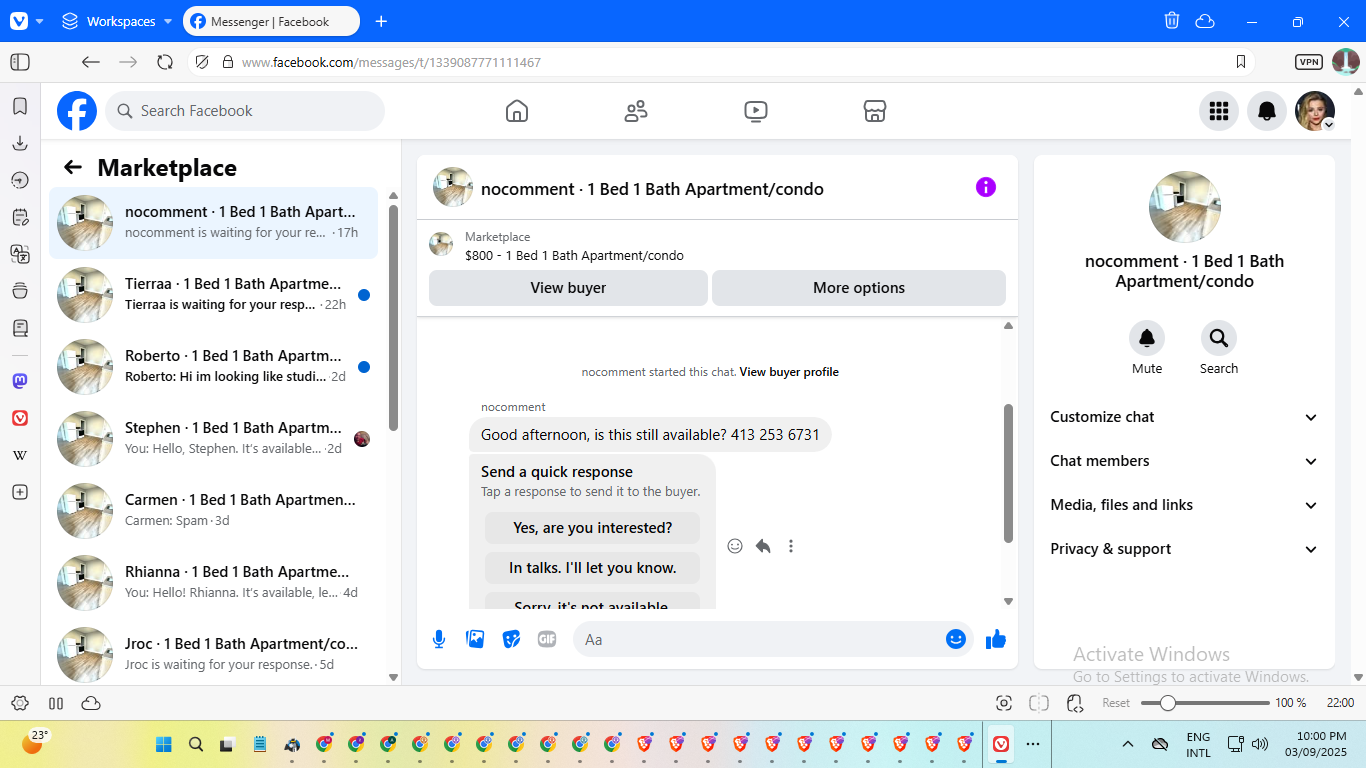The width and height of the screenshot is (1366, 768).
Task: Record a voice clip with the microphone
Action: pos(439,639)
